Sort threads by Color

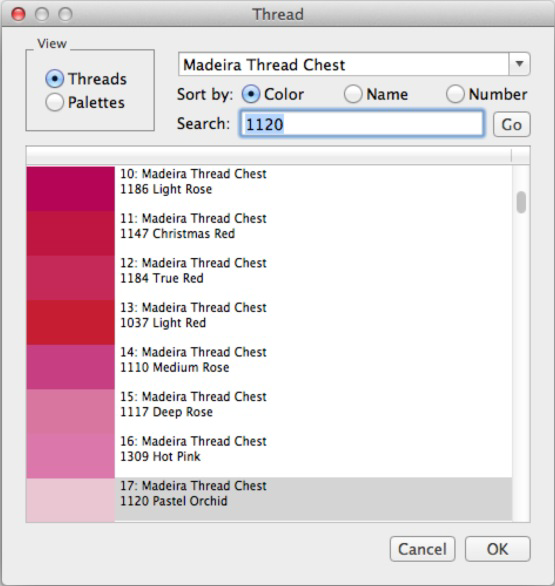[x=250, y=94]
